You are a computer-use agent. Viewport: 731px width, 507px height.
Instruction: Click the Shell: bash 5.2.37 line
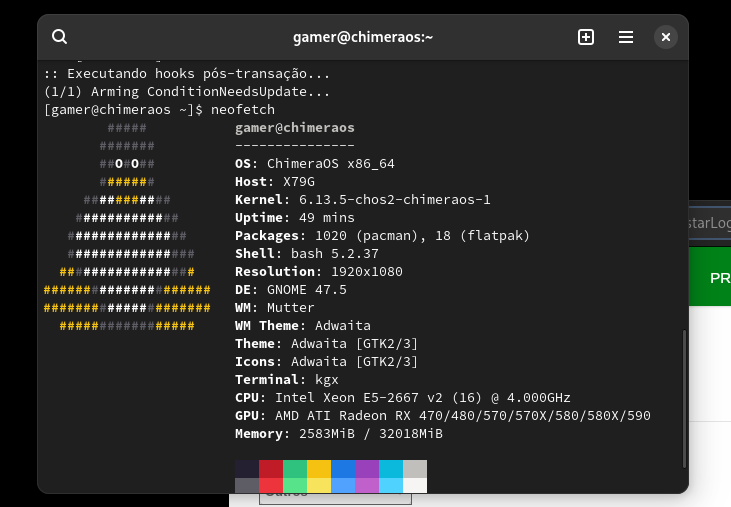pyautogui.click(x=307, y=254)
